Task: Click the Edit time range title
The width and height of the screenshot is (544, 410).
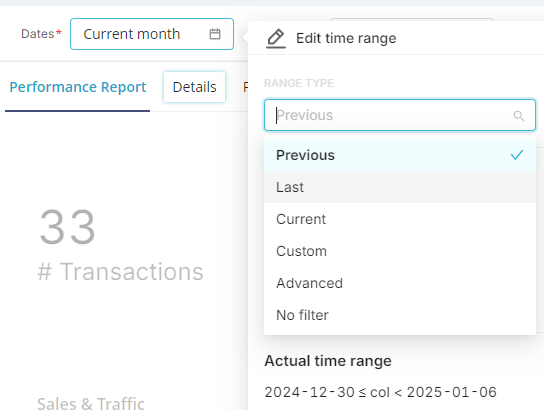Action: coord(346,38)
